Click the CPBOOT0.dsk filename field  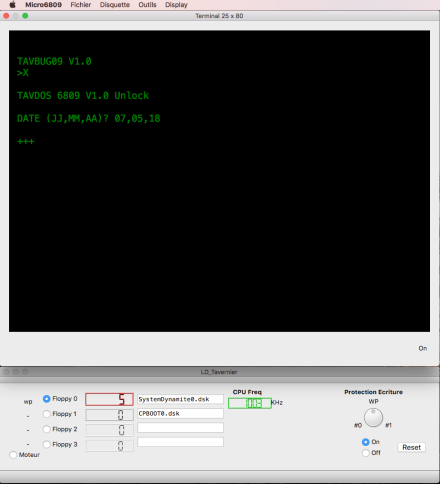click(180, 414)
